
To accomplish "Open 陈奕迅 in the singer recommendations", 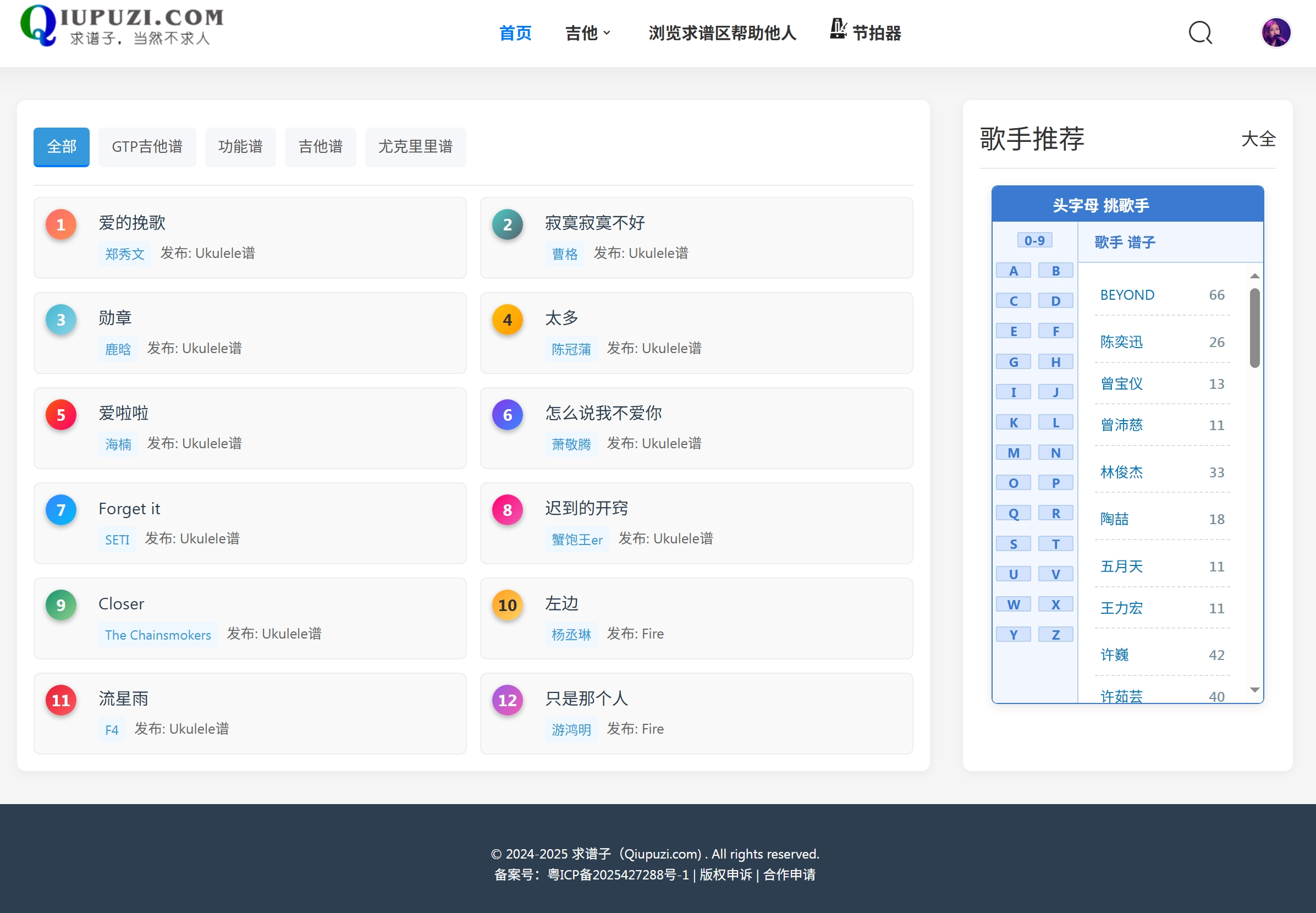I will pyautogui.click(x=1120, y=342).
